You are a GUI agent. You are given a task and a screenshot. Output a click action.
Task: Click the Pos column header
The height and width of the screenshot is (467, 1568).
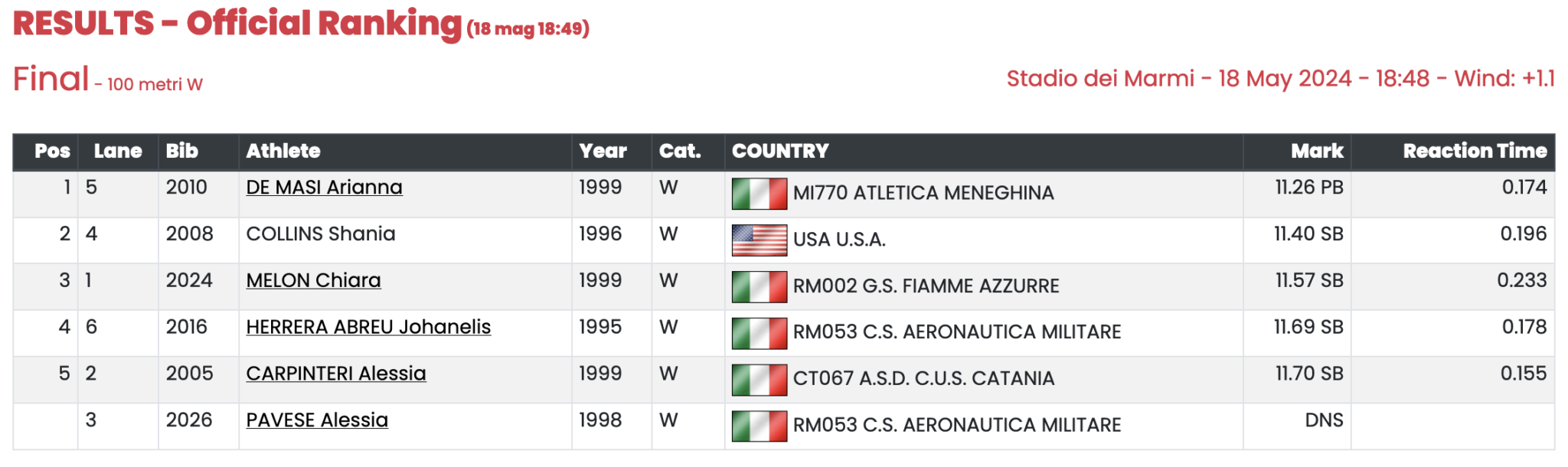[52, 151]
